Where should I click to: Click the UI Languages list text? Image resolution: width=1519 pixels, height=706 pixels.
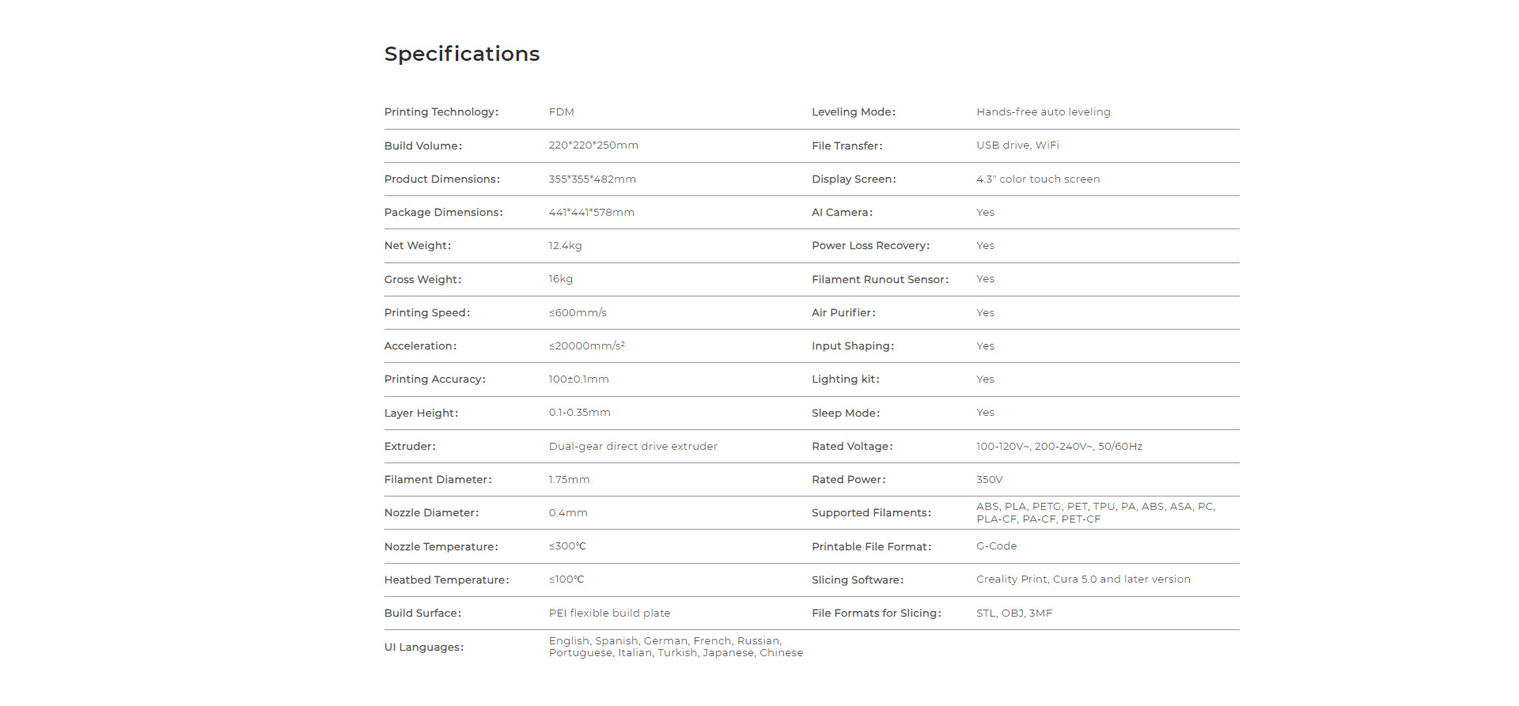(675, 647)
